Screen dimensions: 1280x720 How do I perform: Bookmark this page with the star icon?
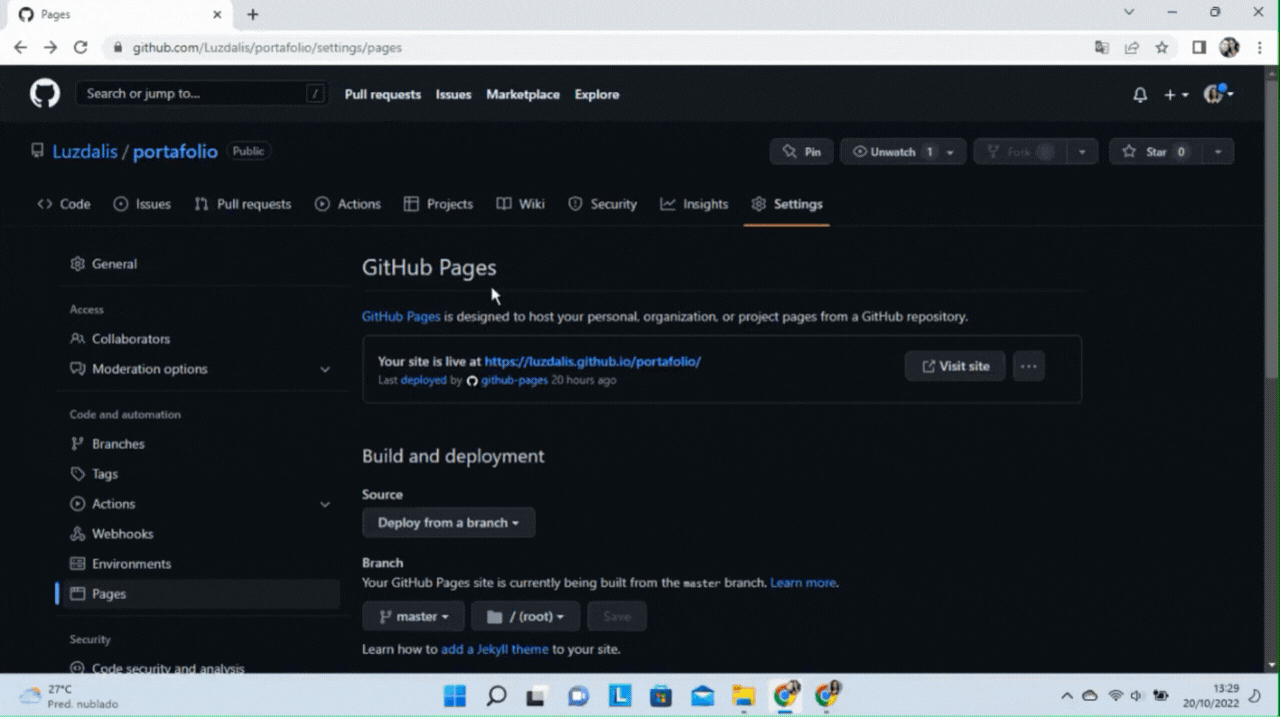1162,47
